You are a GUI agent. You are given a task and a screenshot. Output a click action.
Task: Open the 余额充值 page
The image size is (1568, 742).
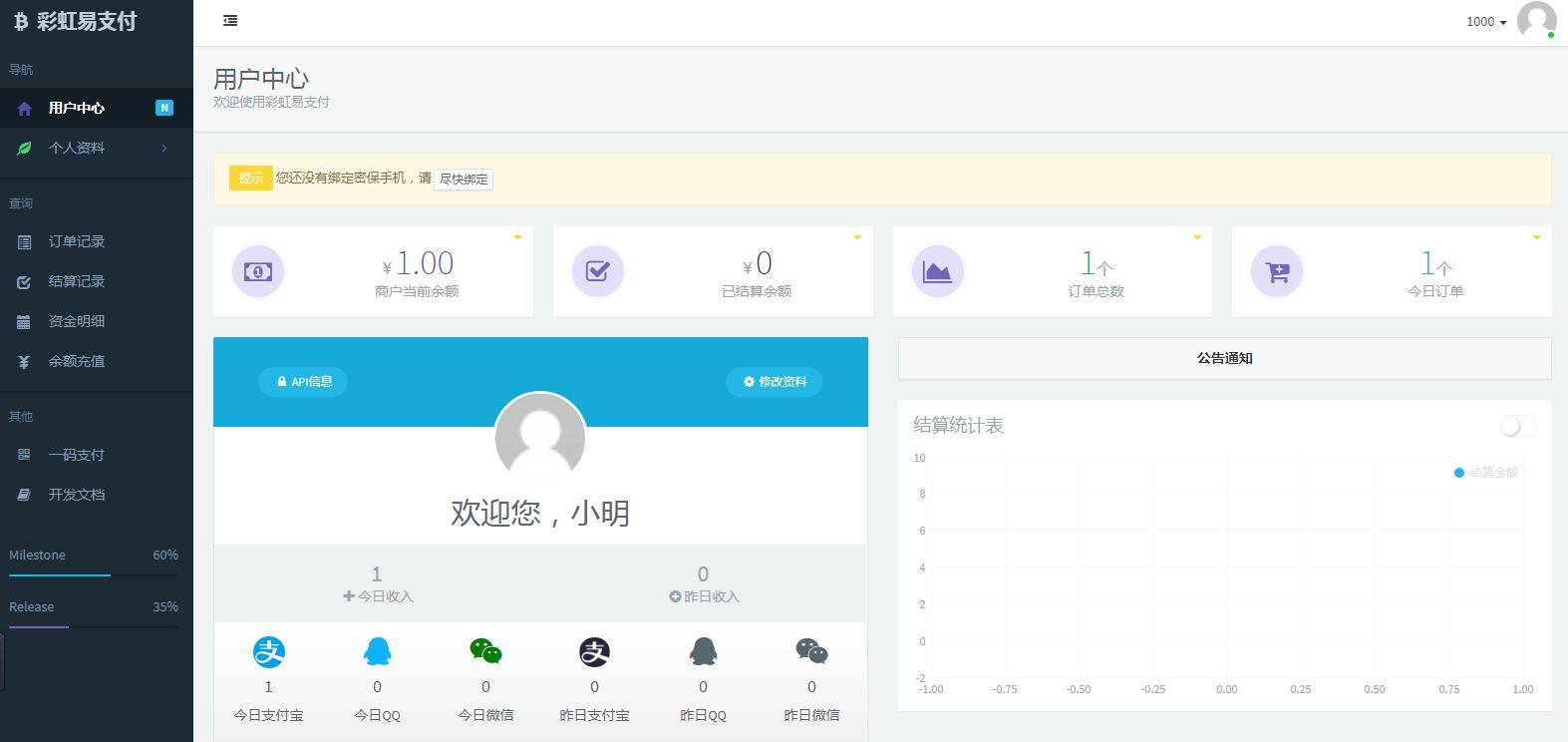point(97,361)
